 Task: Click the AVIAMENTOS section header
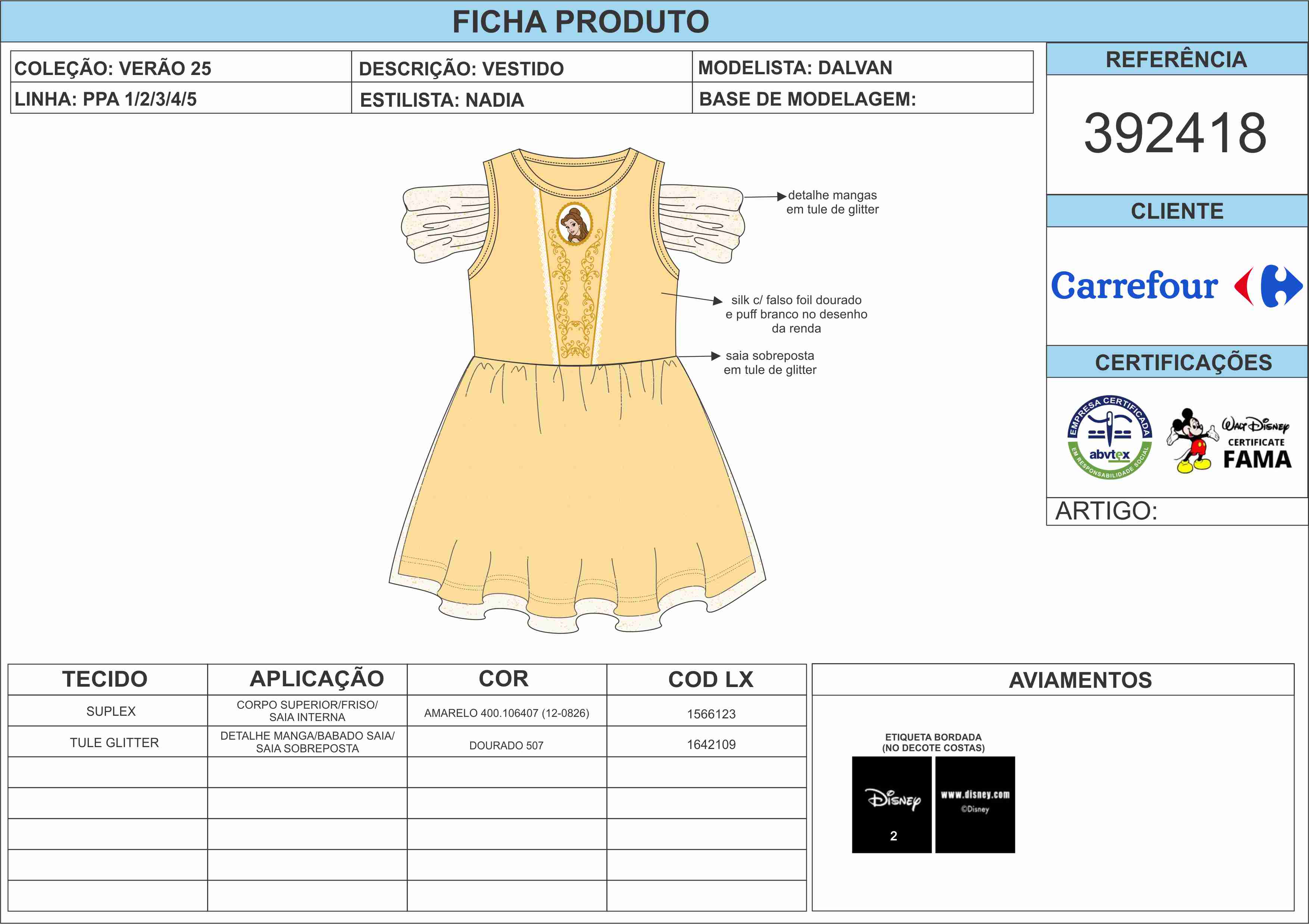(1080, 680)
